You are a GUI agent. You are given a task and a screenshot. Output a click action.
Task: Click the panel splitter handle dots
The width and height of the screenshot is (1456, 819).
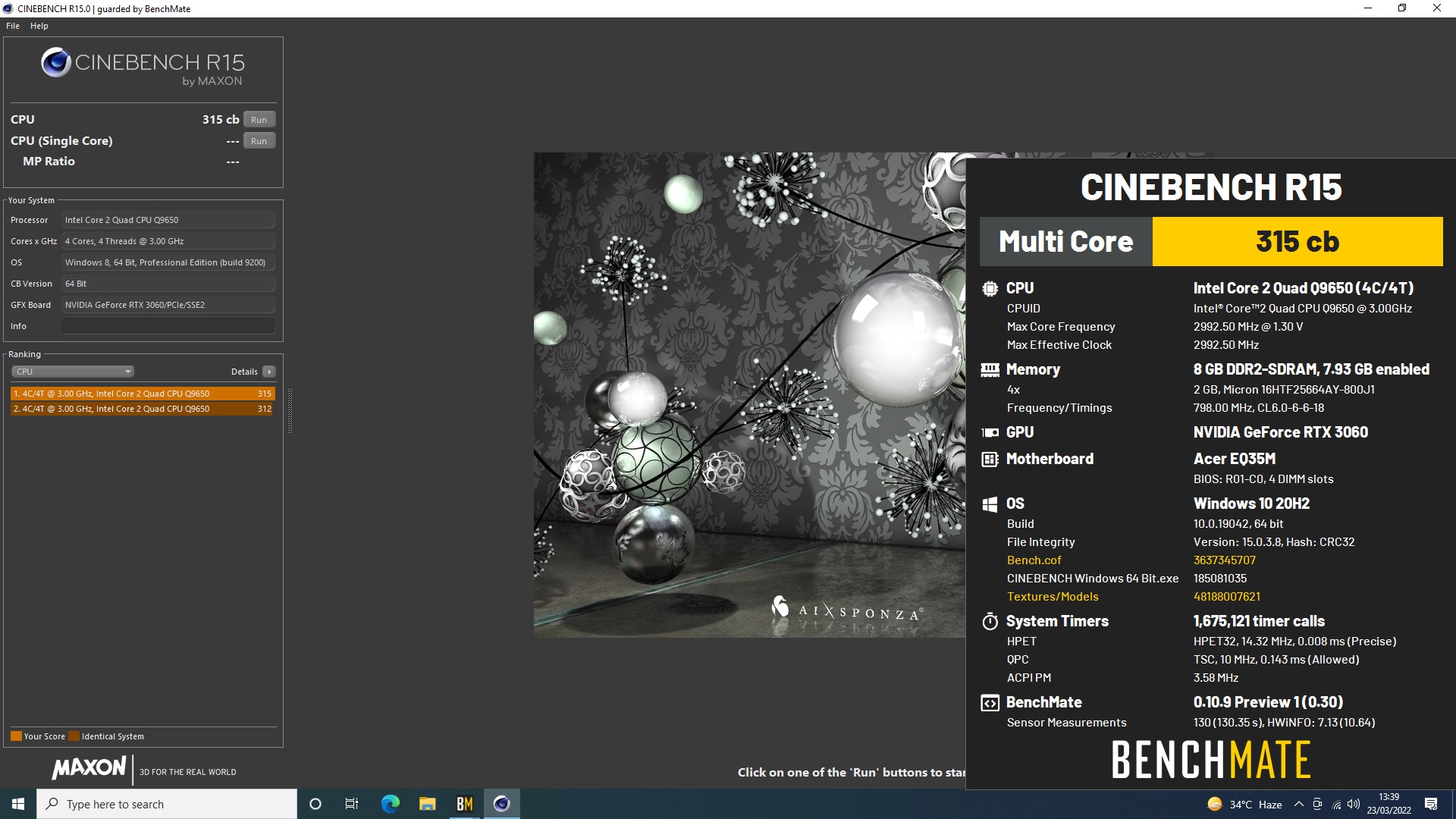[290, 410]
